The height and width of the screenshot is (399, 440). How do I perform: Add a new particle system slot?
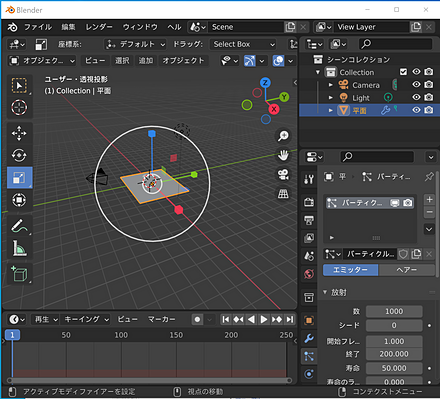click(x=429, y=200)
